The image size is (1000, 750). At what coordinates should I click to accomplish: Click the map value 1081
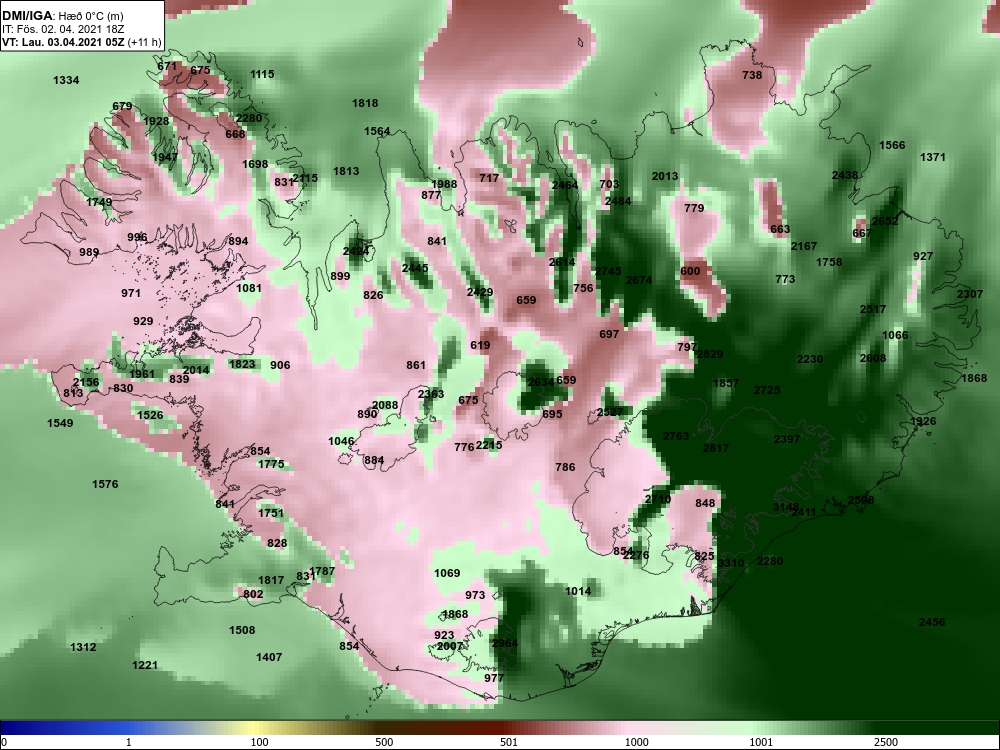[249, 288]
